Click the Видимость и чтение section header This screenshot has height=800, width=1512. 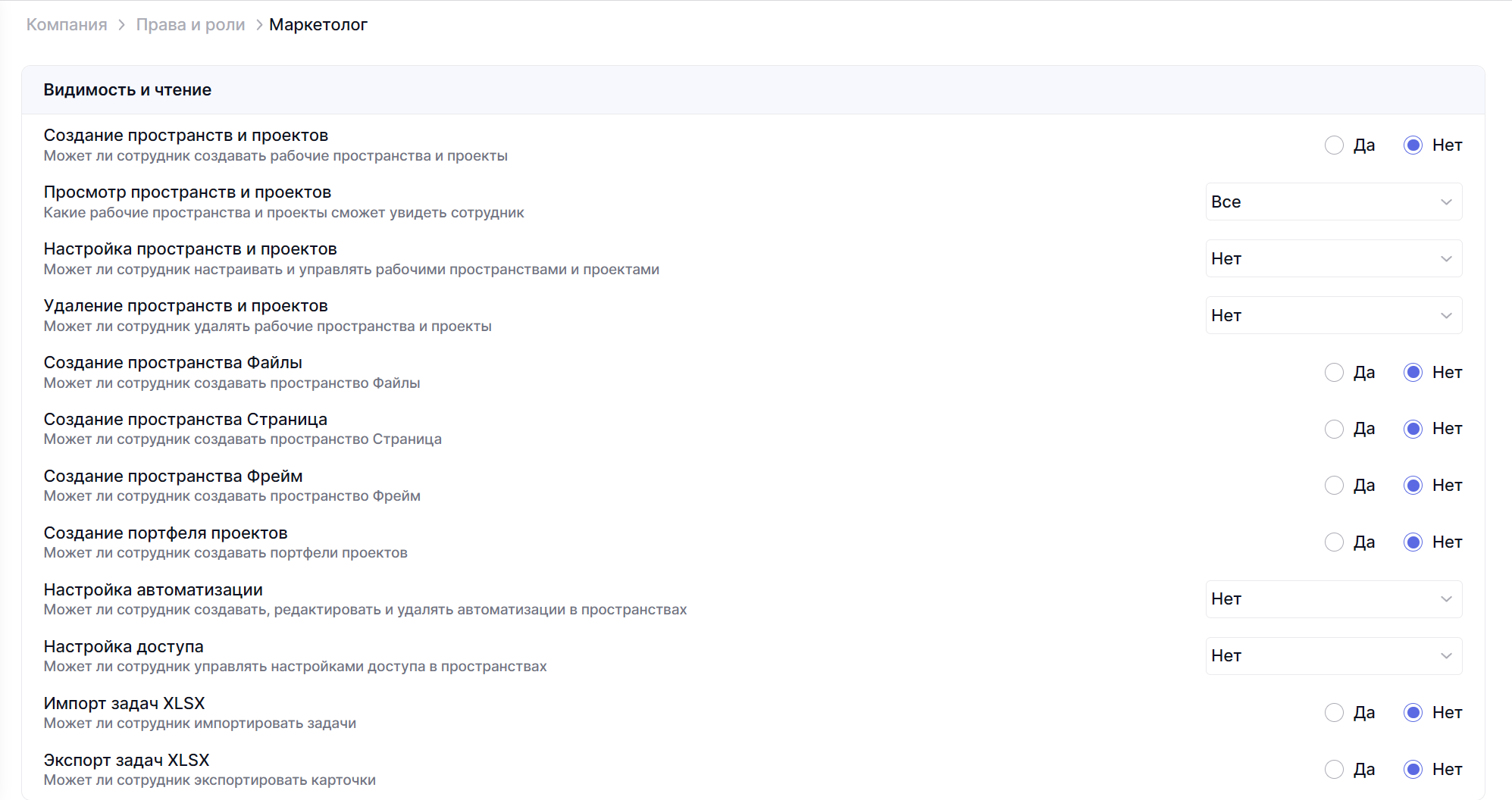[x=127, y=90]
